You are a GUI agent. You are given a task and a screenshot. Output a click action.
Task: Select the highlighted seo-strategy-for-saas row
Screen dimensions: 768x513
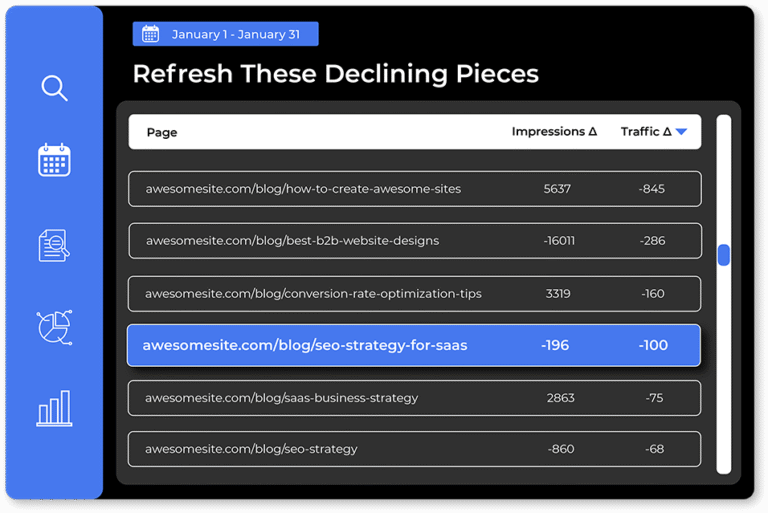pos(305,346)
